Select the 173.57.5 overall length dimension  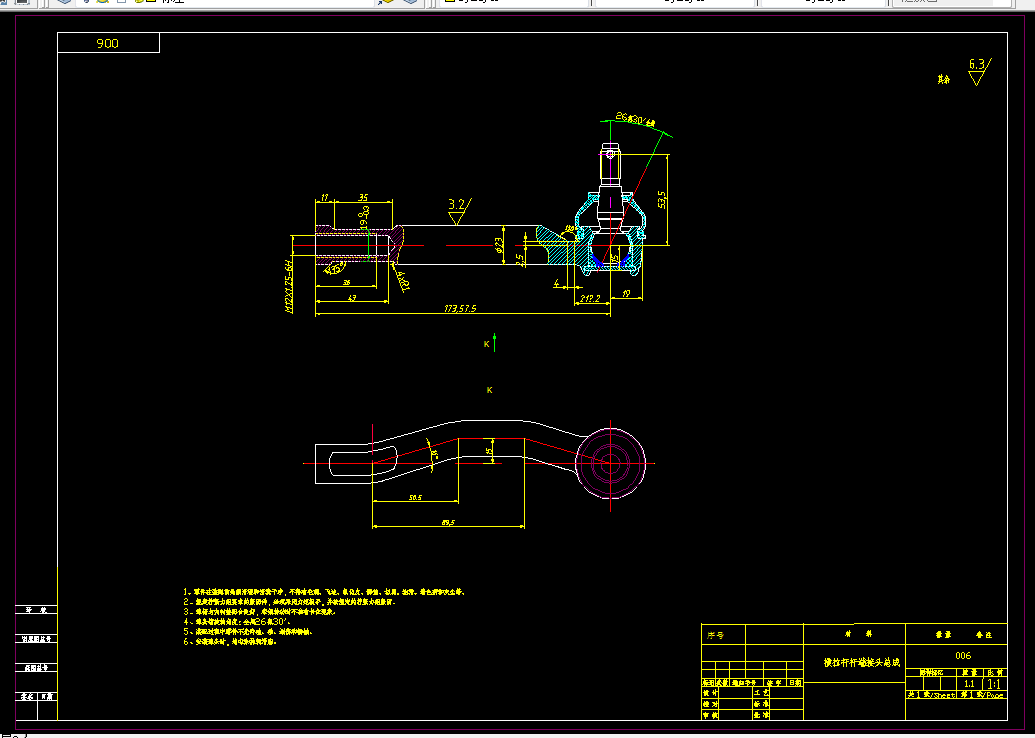click(x=460, y=308)
